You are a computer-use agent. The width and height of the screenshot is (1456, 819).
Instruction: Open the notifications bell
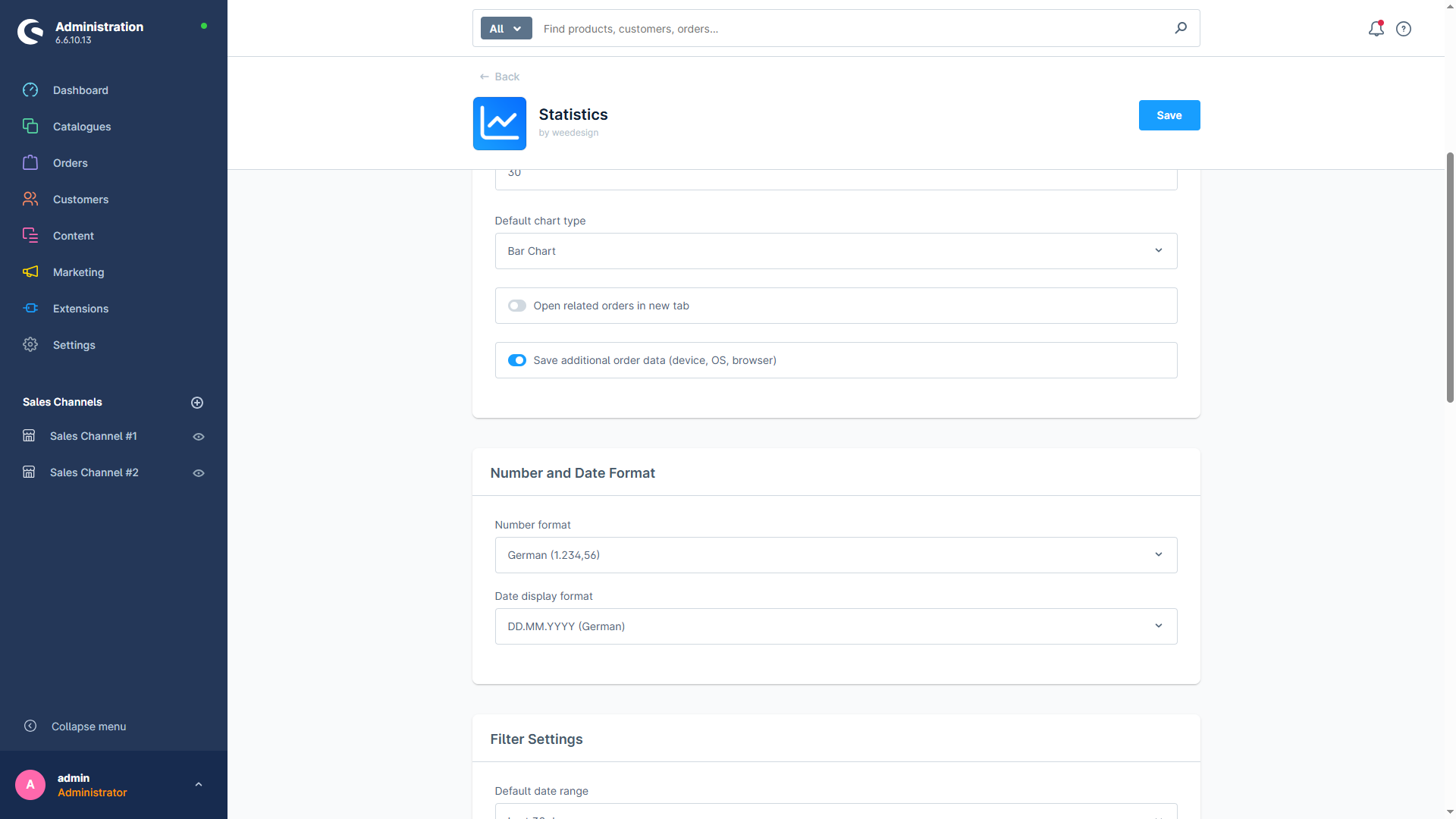(1376, 29)
